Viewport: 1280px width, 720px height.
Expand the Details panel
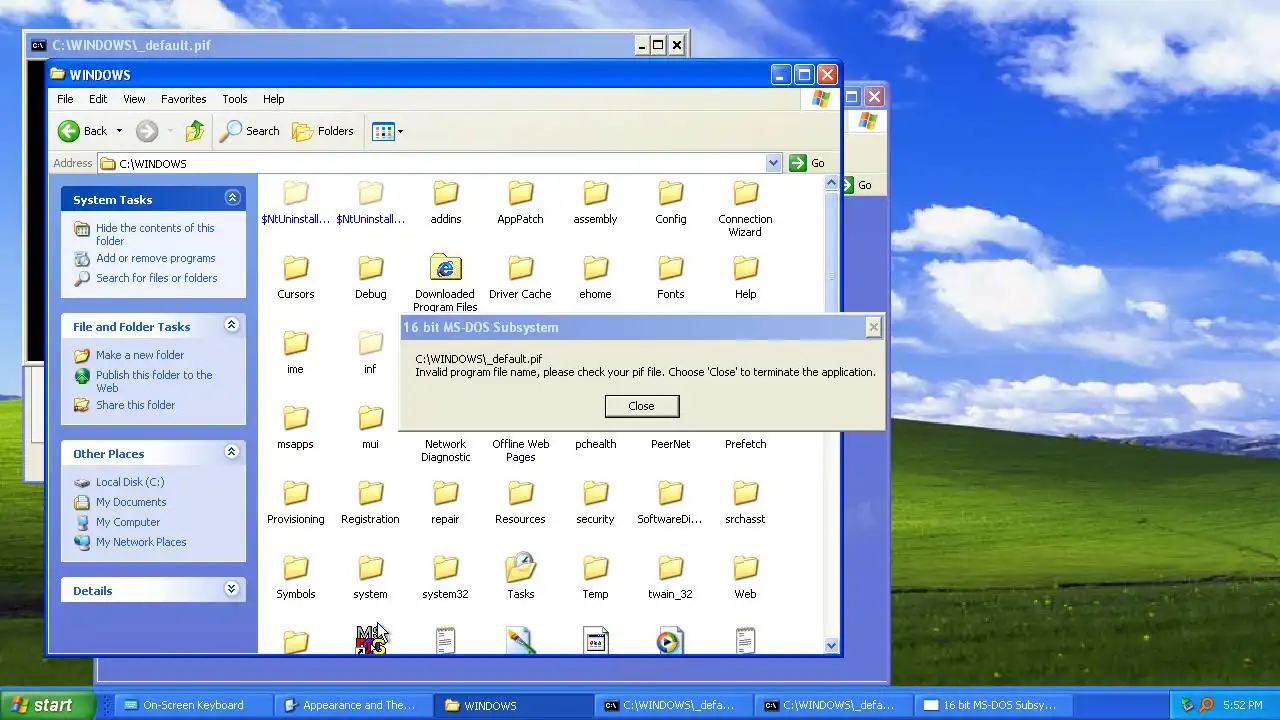[x=232, y=589]
